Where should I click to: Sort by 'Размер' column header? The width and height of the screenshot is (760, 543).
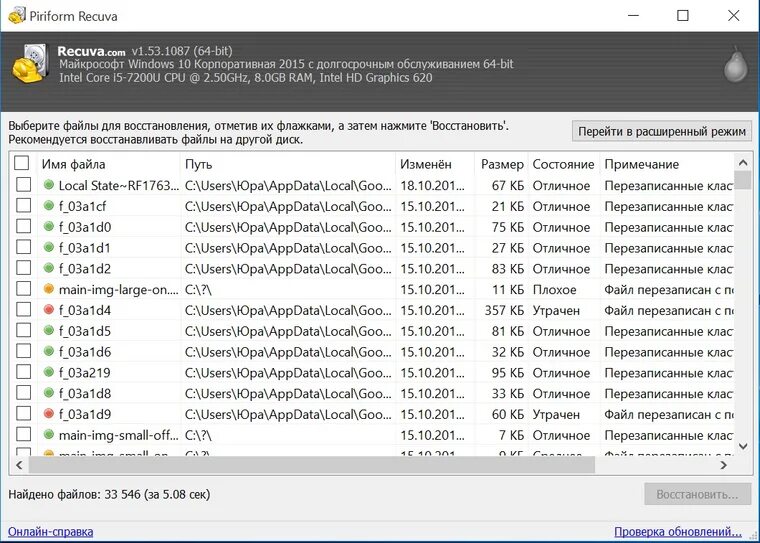point(501,164)
